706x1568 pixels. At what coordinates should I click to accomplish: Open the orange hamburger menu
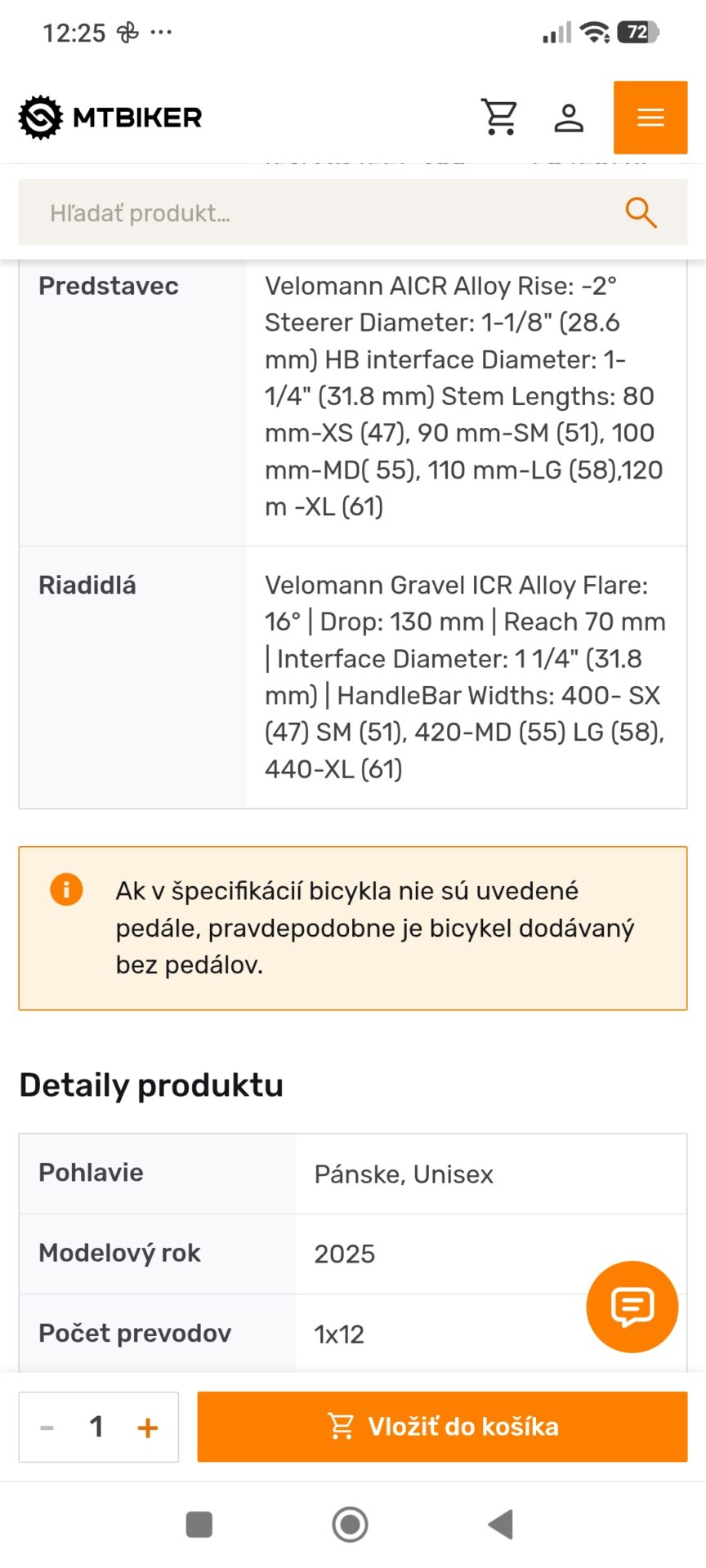tap(650, 118)
